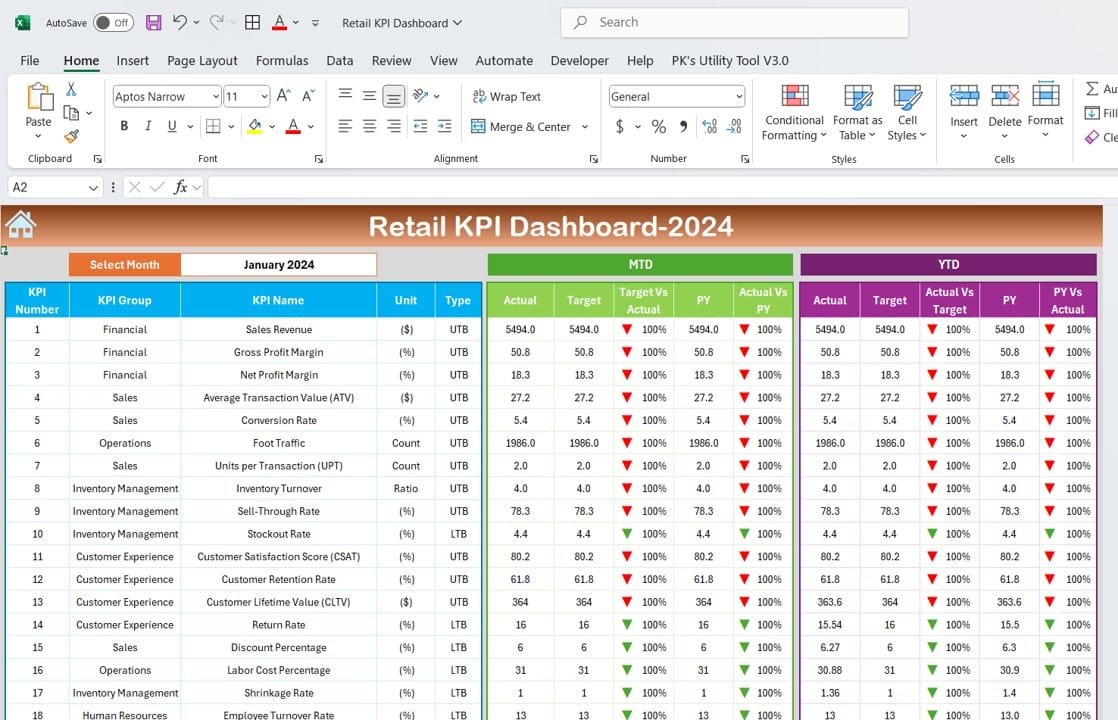Click the January 2024 month selector cell
Image resolution: width=1118 pixels, height=720 pixels.
tap(278, 265)
